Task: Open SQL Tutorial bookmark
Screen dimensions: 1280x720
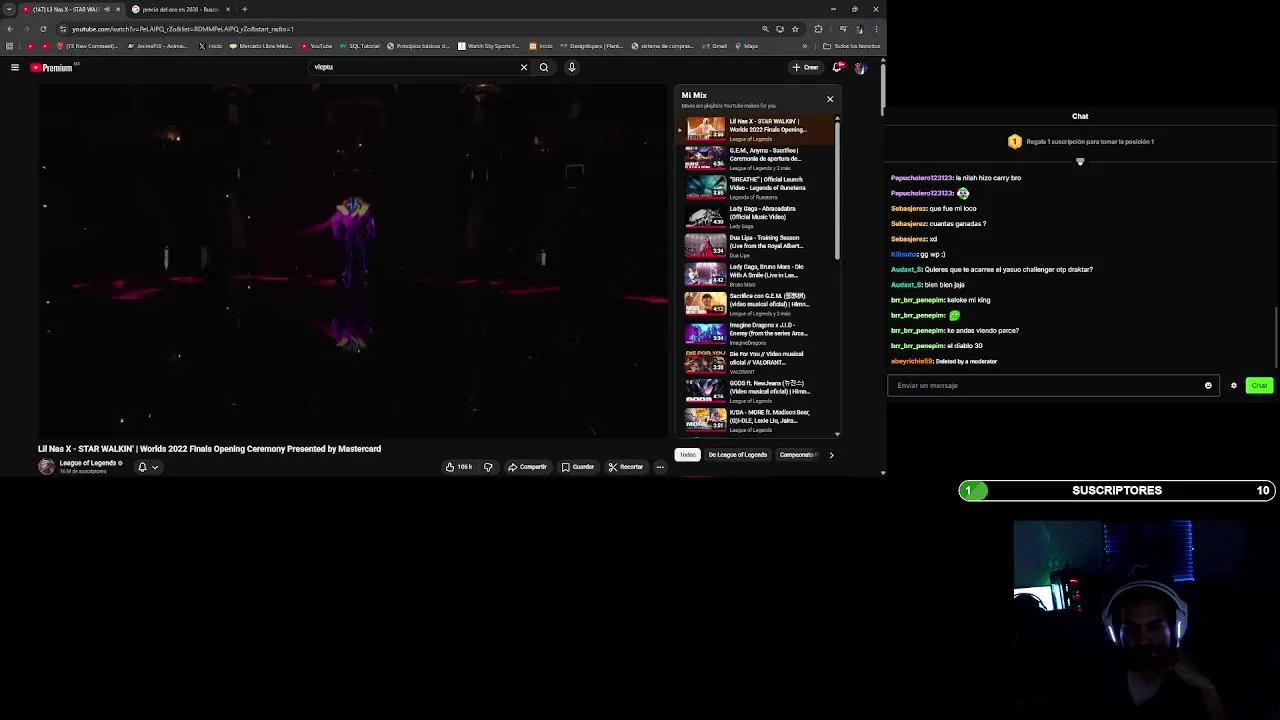Action: 360,46
